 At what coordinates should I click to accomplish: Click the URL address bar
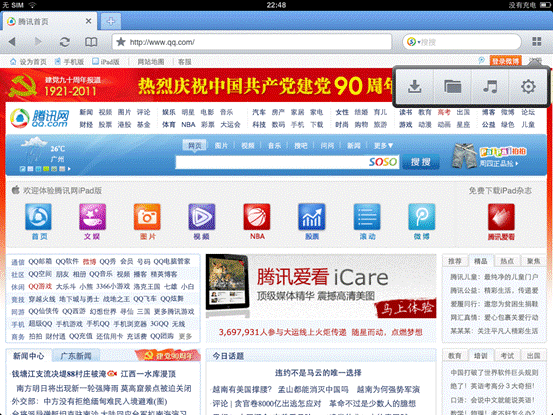tap(252, 42)
